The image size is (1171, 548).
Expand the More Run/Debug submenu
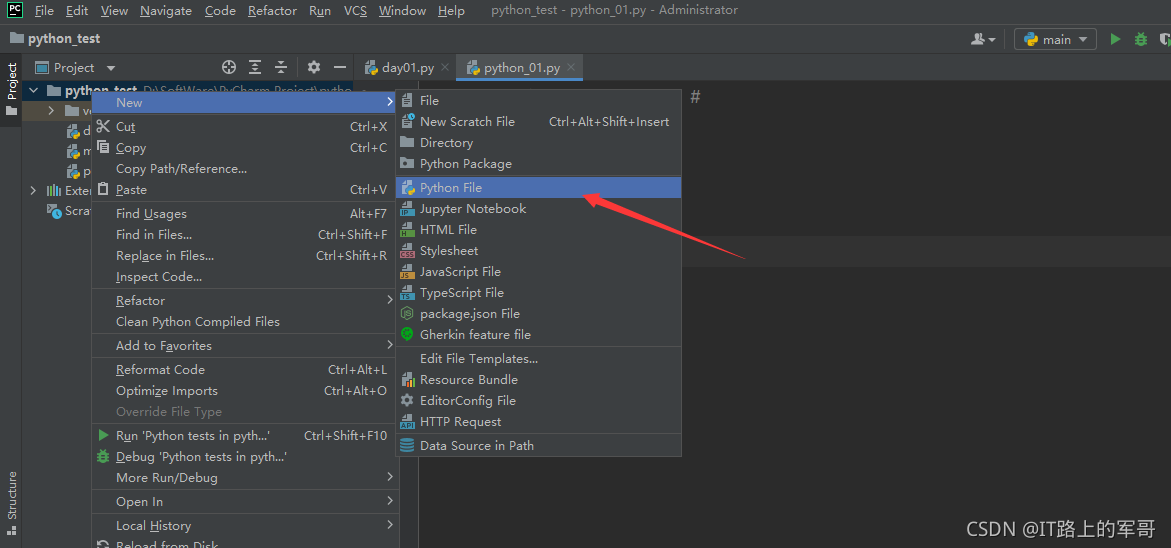[389, 476]
